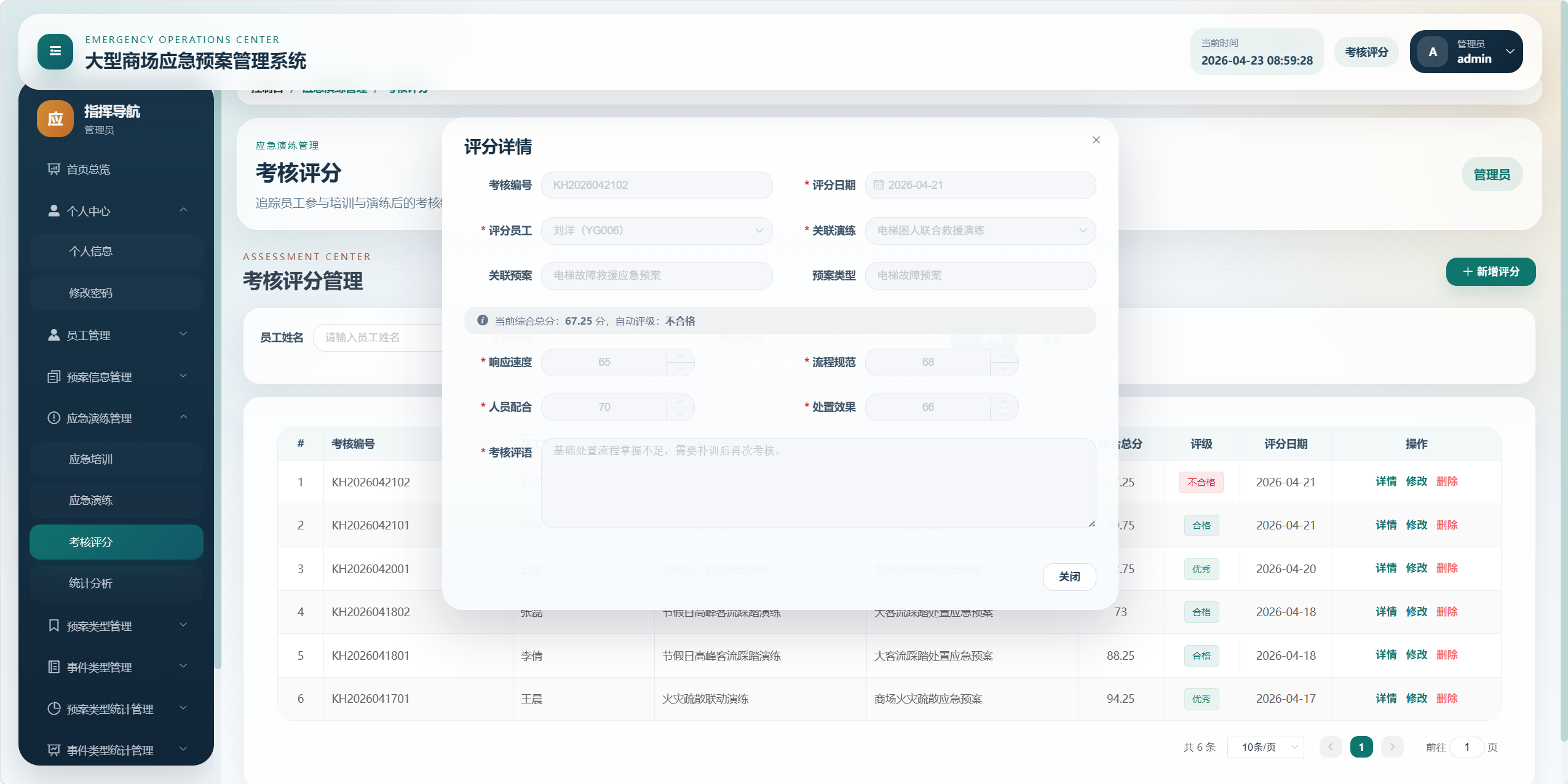Open the 评分员工 dropdown

tap(656, 231)
